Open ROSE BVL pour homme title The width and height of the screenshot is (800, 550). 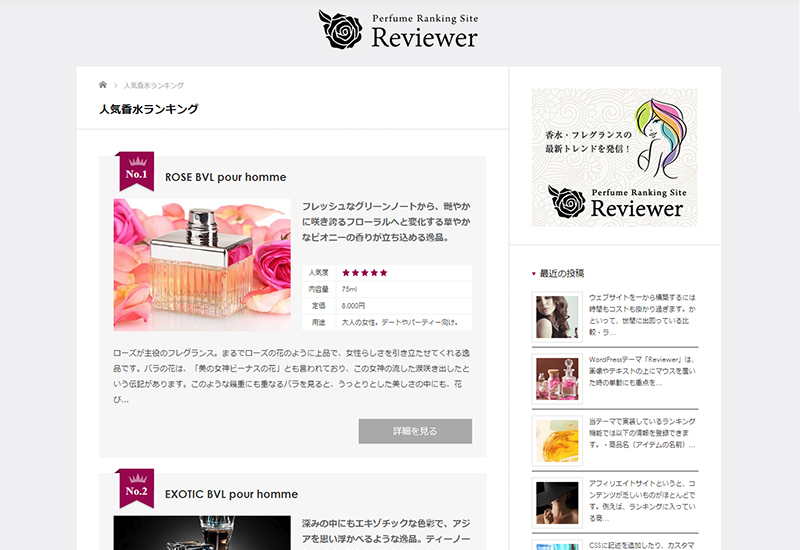tap(226, 177)
